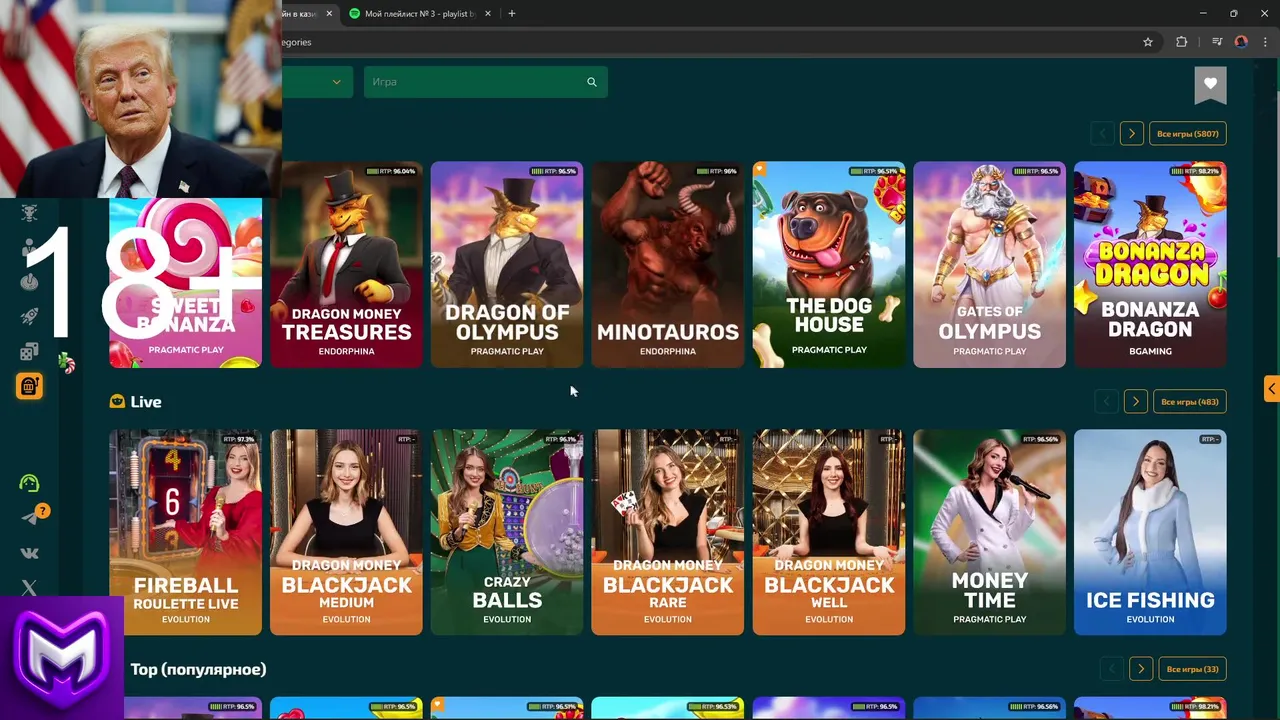
Task: Open the person profile sidebar icon
Action: 29,247
